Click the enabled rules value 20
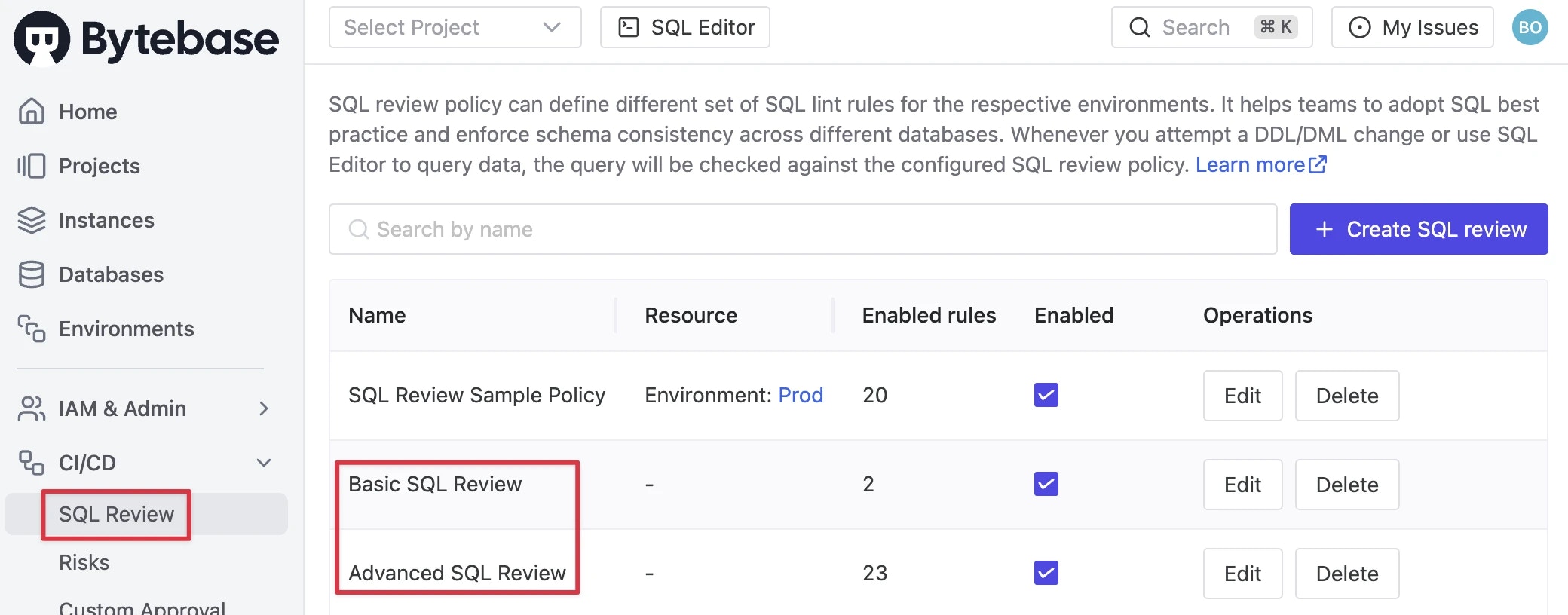 tap(874, 395)
